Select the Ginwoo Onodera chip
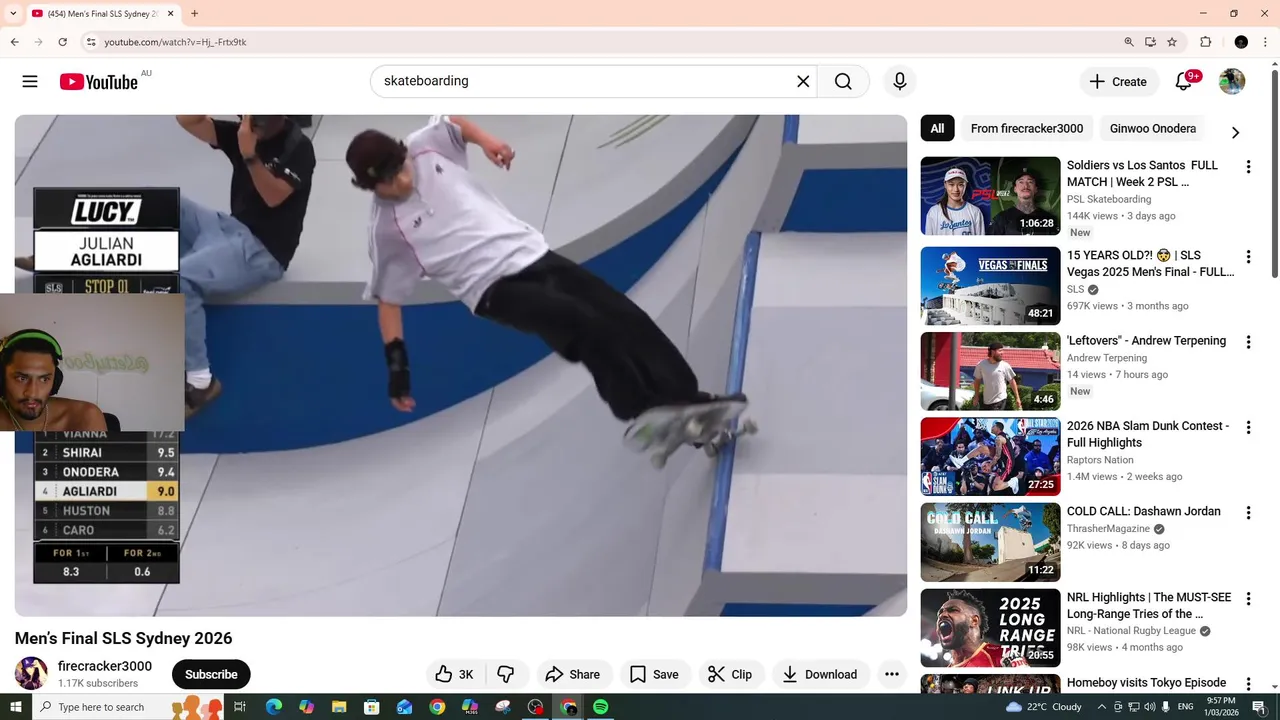The height and width of the screenshot is (720, 1280). (x=1152, y=129)
